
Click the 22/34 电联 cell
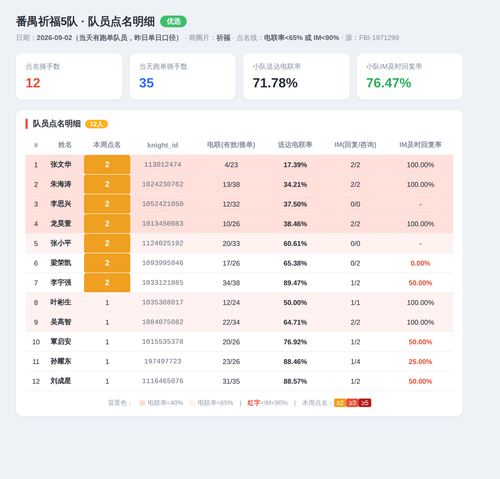(231, 322)
